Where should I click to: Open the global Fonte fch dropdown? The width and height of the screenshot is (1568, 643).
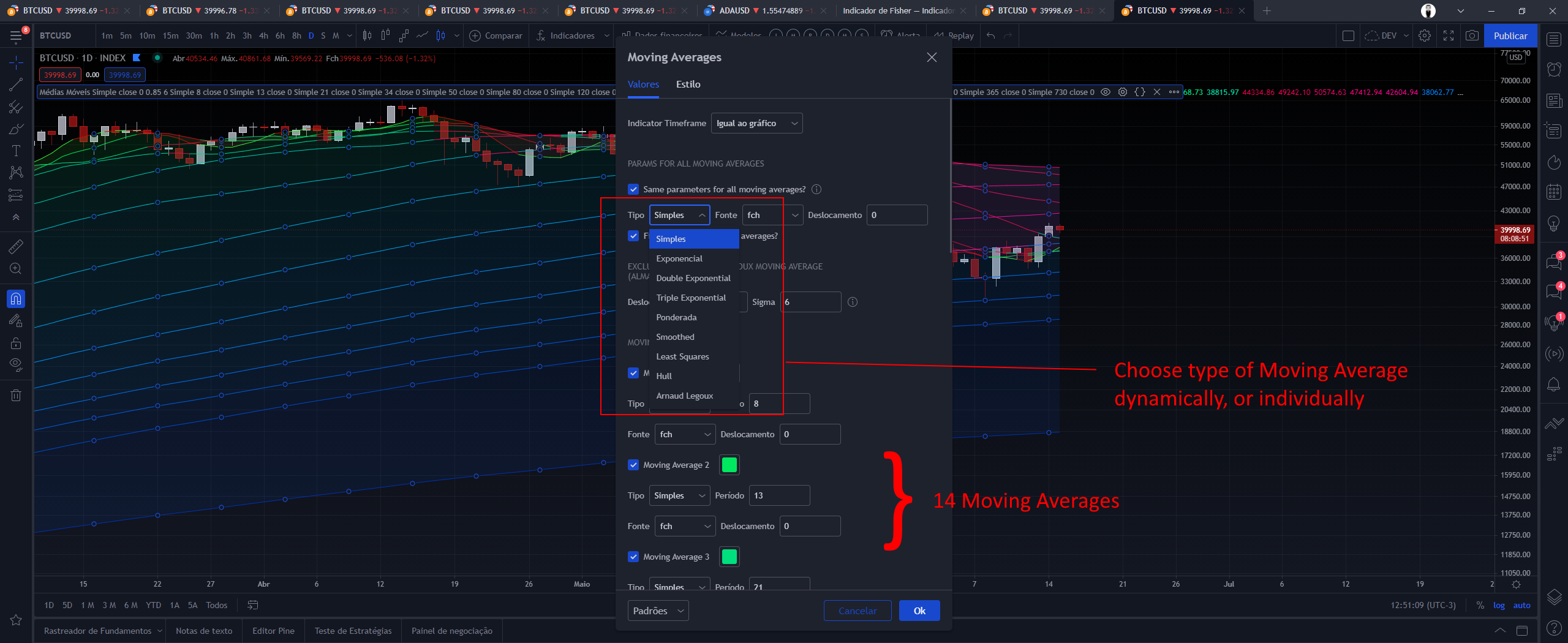point(772,215)
